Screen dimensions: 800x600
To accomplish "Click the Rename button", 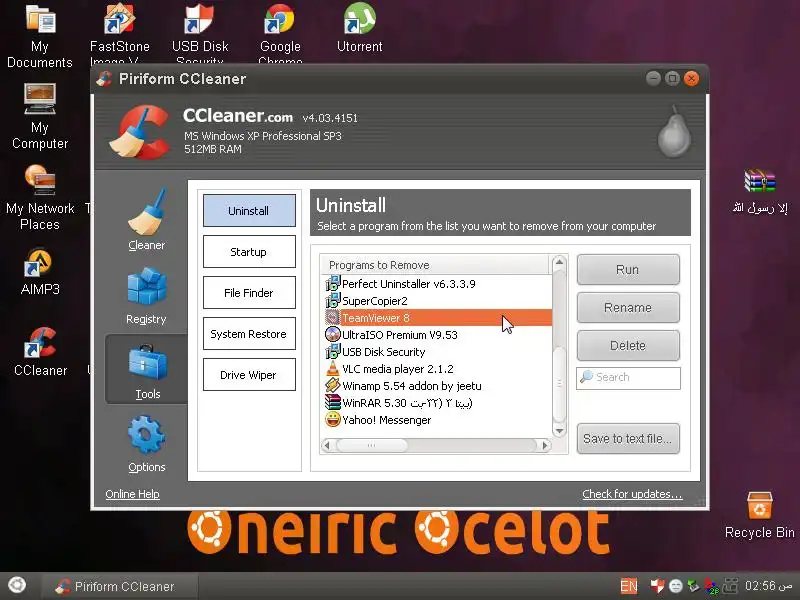I will coord(628,307).
